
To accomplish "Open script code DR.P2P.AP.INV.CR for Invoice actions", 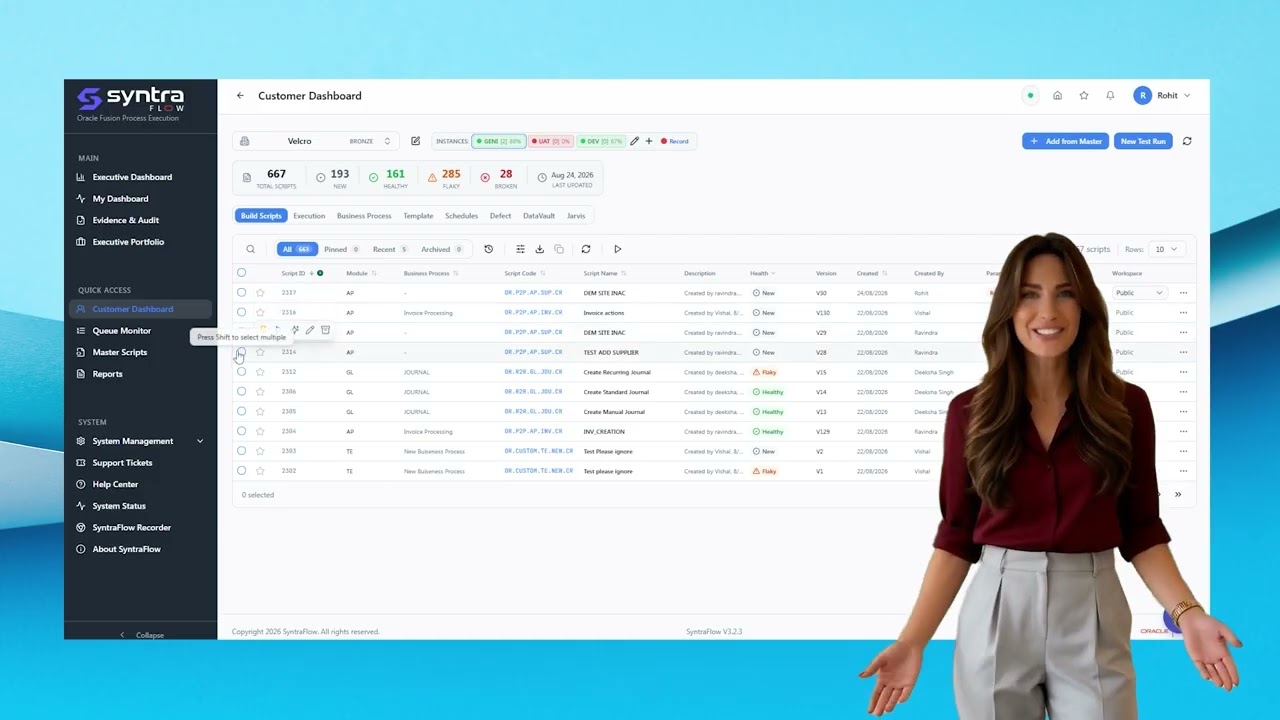I will pos(533,313).
